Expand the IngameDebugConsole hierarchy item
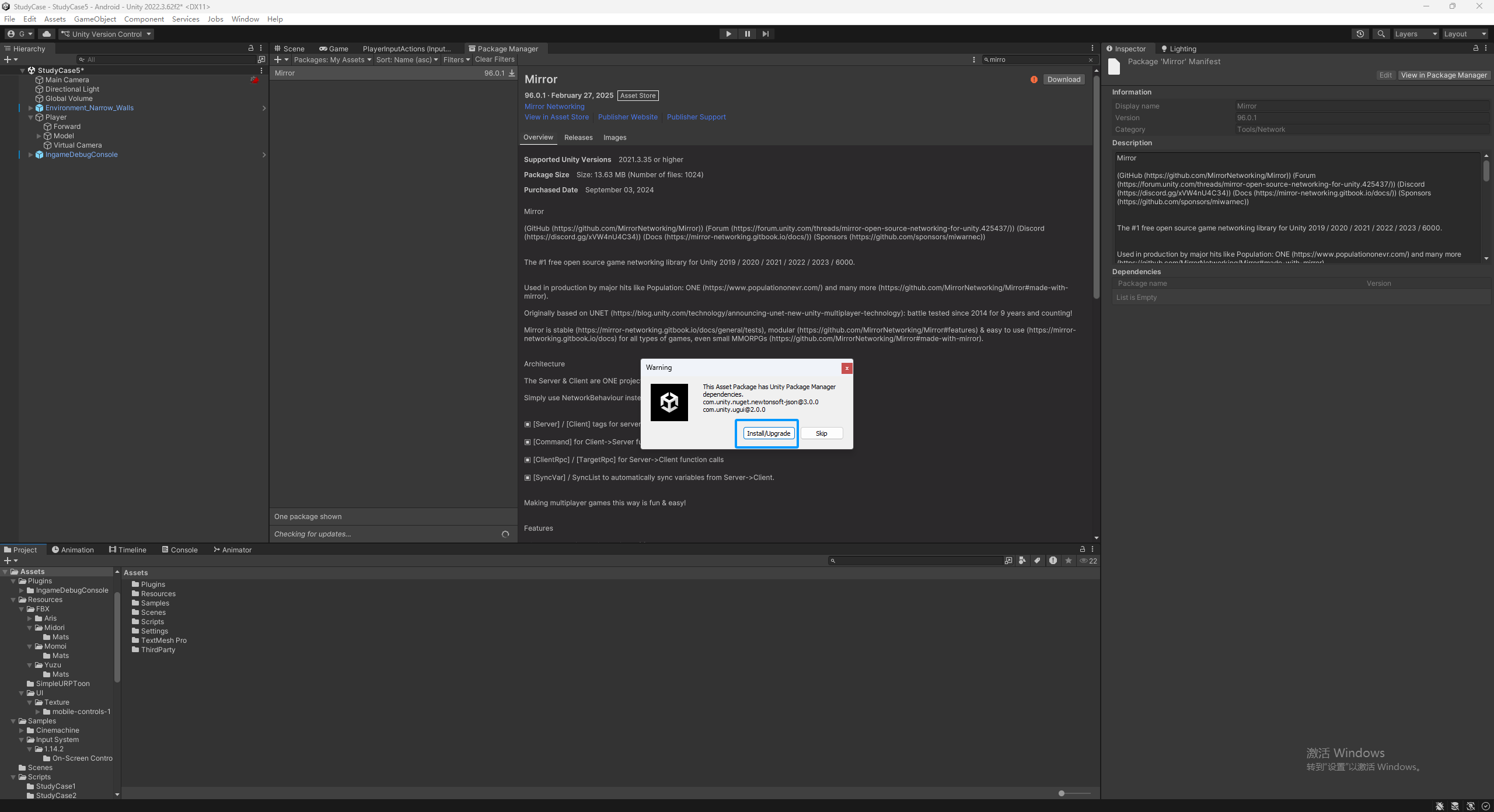1494x812 pixels. [x=31, y=155]
